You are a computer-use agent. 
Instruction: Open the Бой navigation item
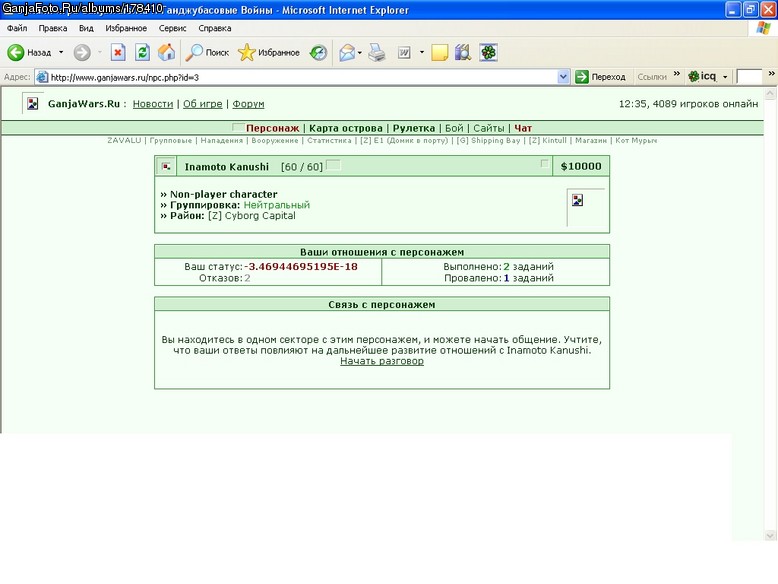pyautogui.click(x=454, y=128)
